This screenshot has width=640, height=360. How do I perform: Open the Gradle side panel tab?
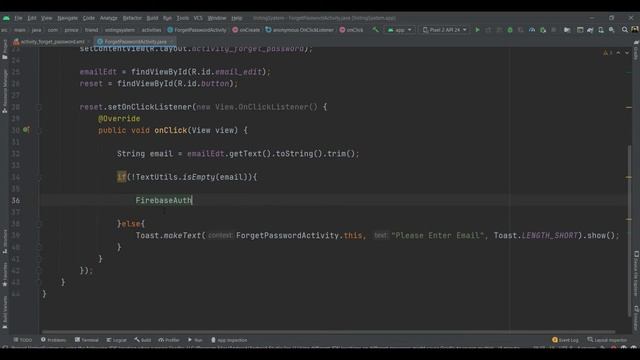tap(636, 50)
